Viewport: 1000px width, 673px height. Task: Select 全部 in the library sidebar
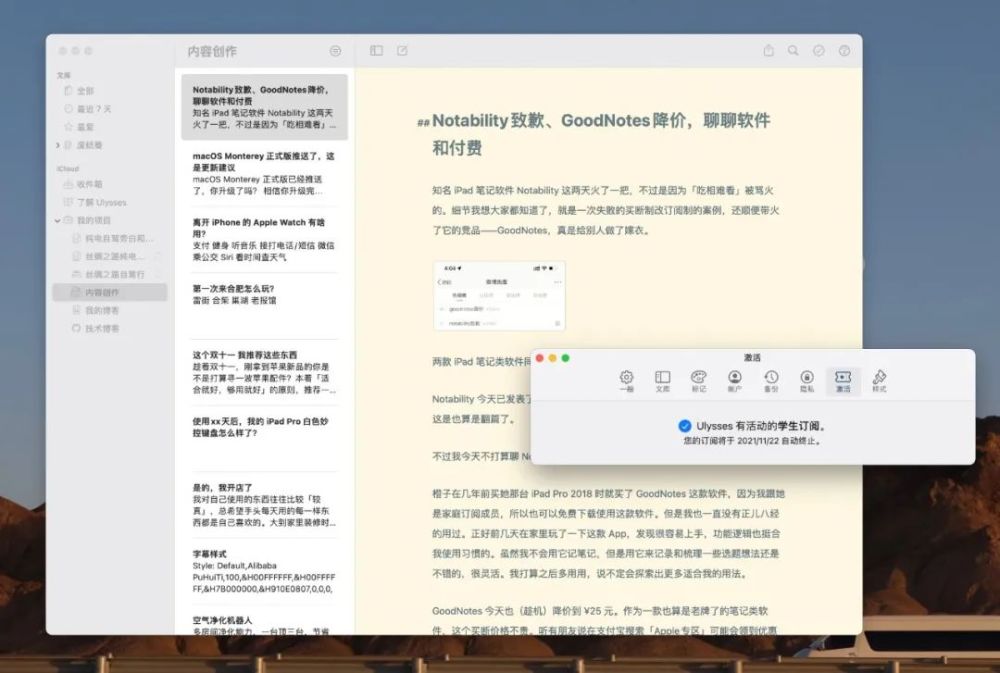click(x=85, y=91)
